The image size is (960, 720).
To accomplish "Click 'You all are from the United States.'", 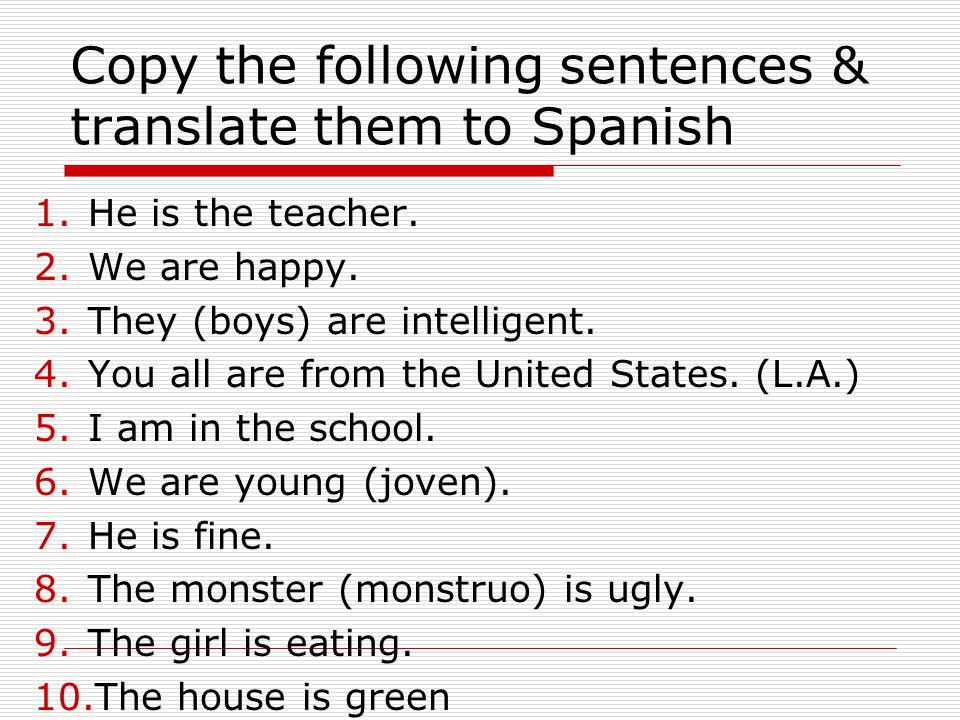I will point(414,374).
